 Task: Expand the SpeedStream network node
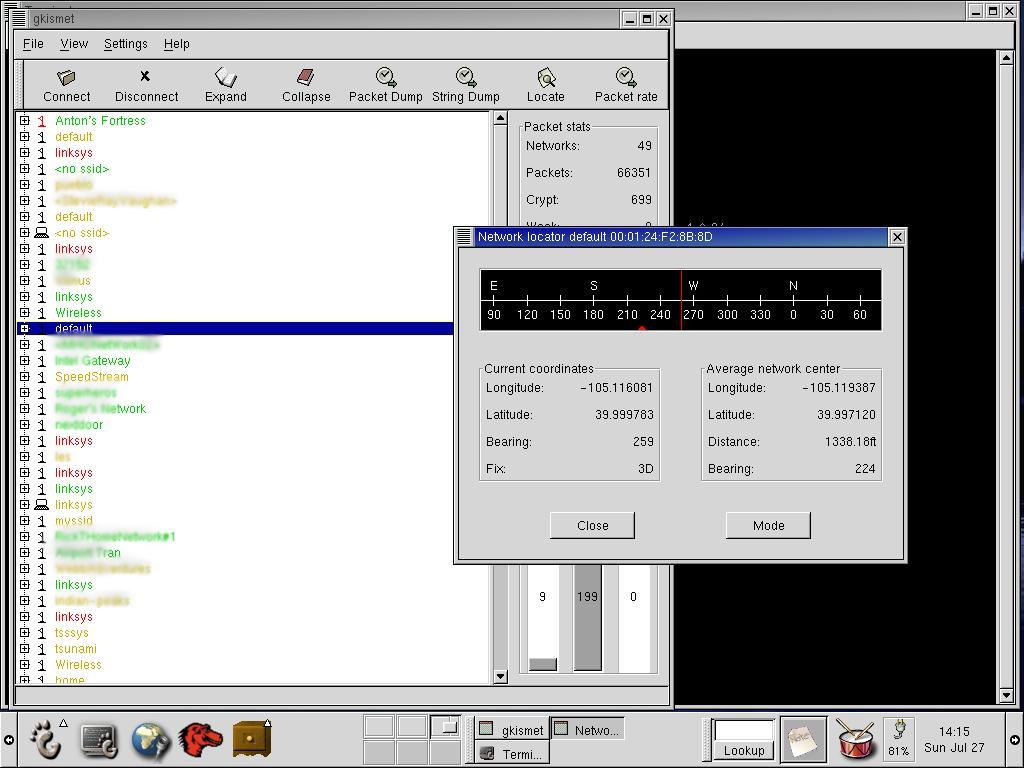click(25, 377)
